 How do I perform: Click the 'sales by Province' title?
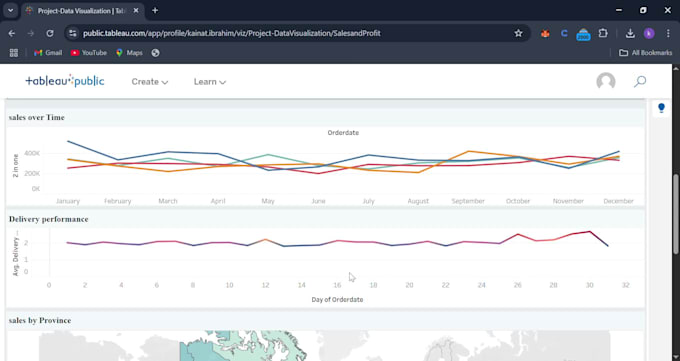[x=40, y=321]
